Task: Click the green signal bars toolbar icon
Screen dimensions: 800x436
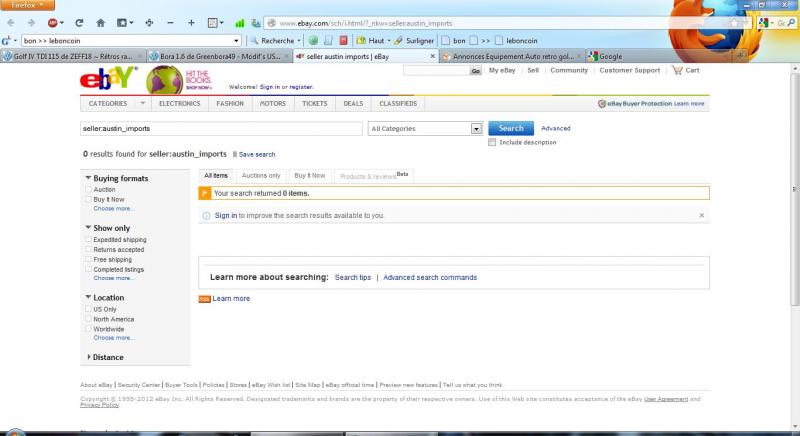Action: tap(240, 23)
